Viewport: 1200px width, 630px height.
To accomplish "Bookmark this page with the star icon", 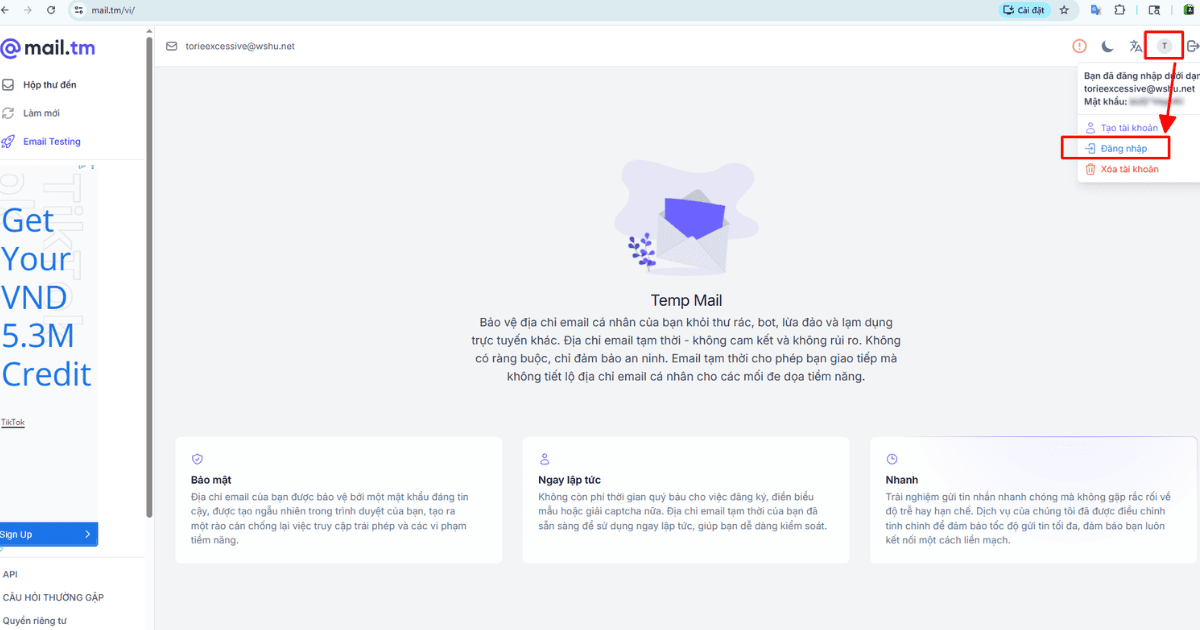I will (x=1064, y=10).
